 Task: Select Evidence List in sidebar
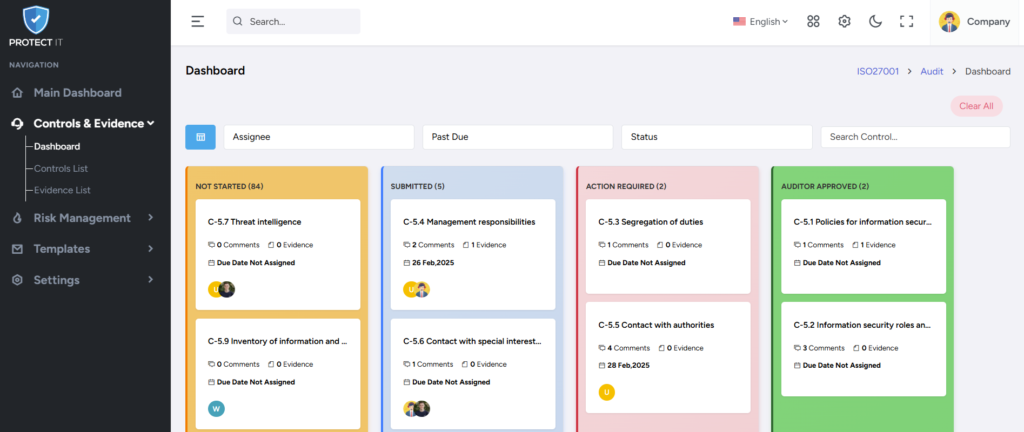coord(62,190)
